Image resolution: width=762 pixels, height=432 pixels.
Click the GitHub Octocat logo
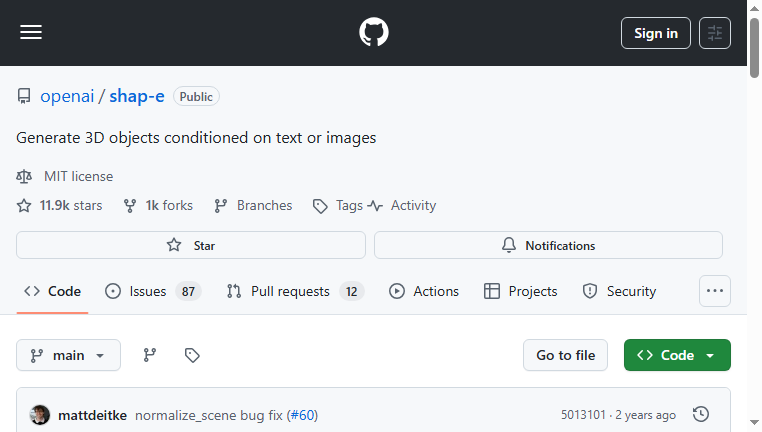374,32
